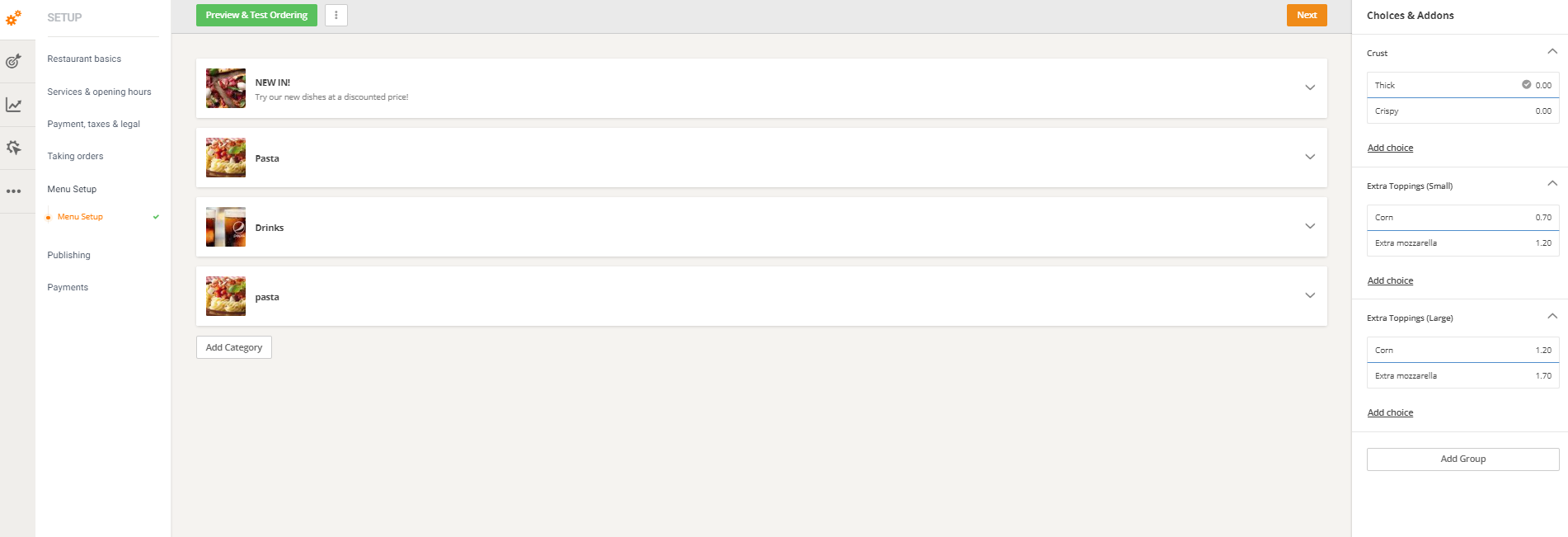Collapse the Crust choices group
Image resolution: width=1568 pixels, height=537 pixels.
tap(1553, 50)
